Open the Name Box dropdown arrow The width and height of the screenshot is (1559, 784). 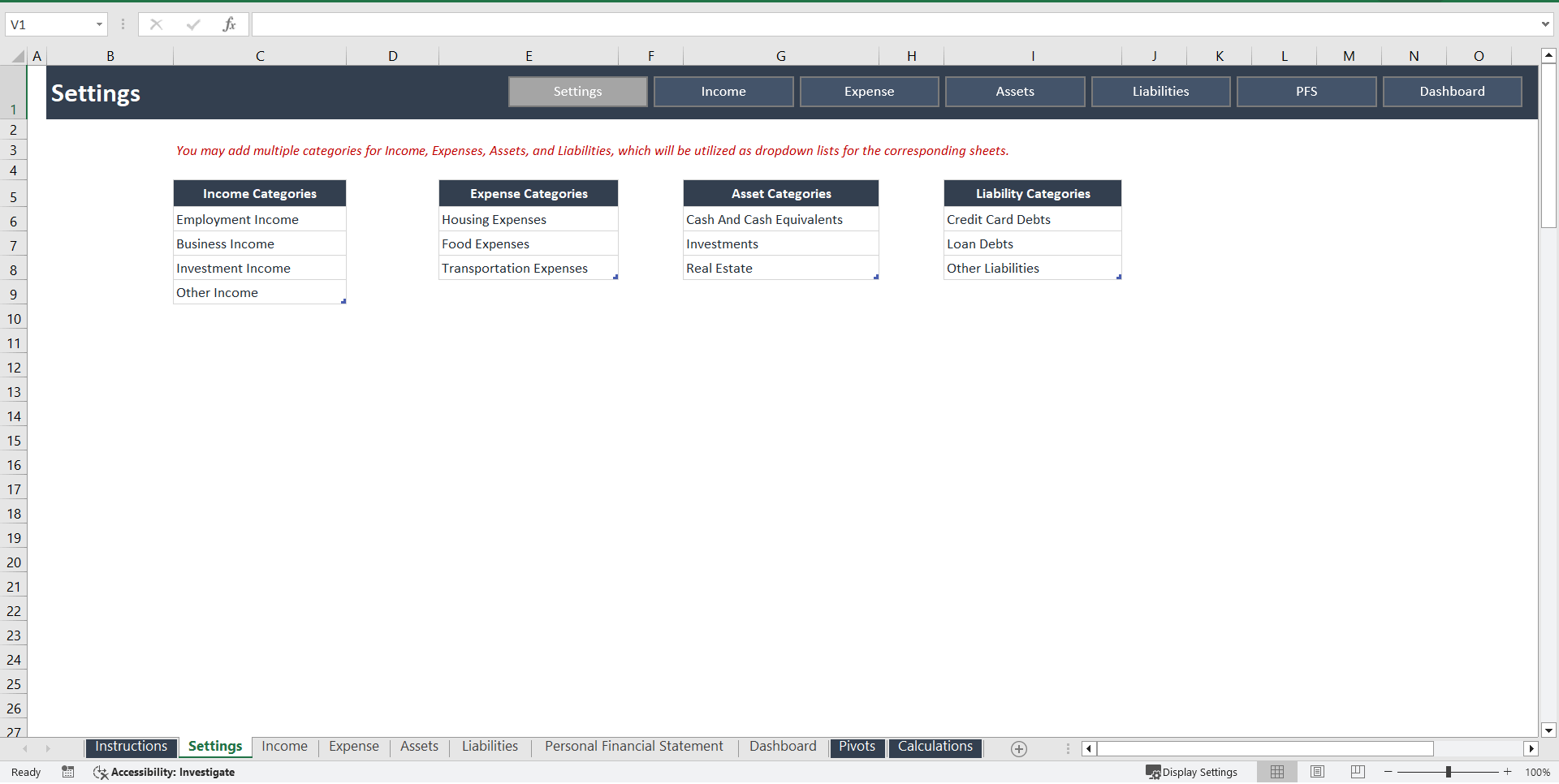pyautogui.click(x=99, y=24)
